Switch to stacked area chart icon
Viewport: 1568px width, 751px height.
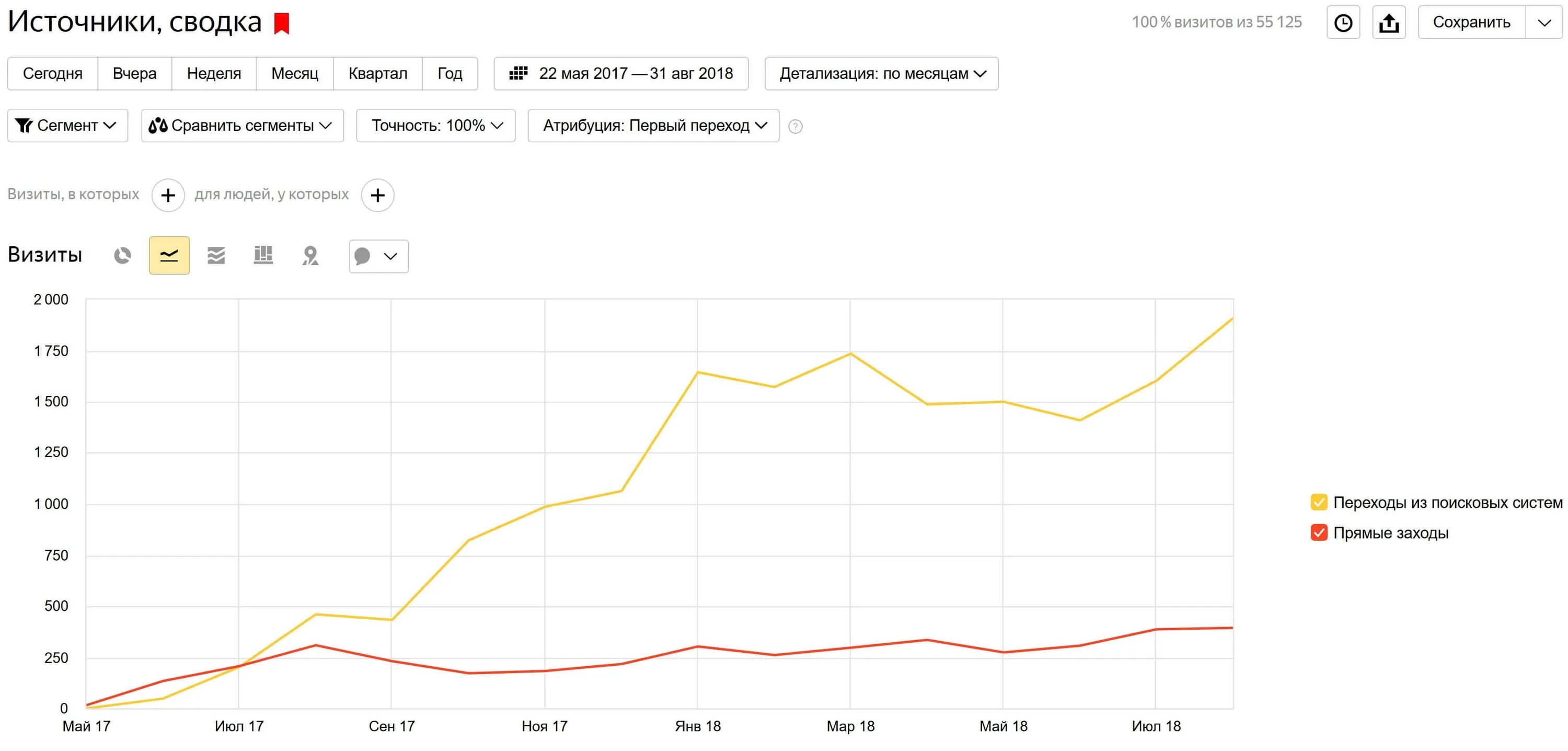[216, 255]
